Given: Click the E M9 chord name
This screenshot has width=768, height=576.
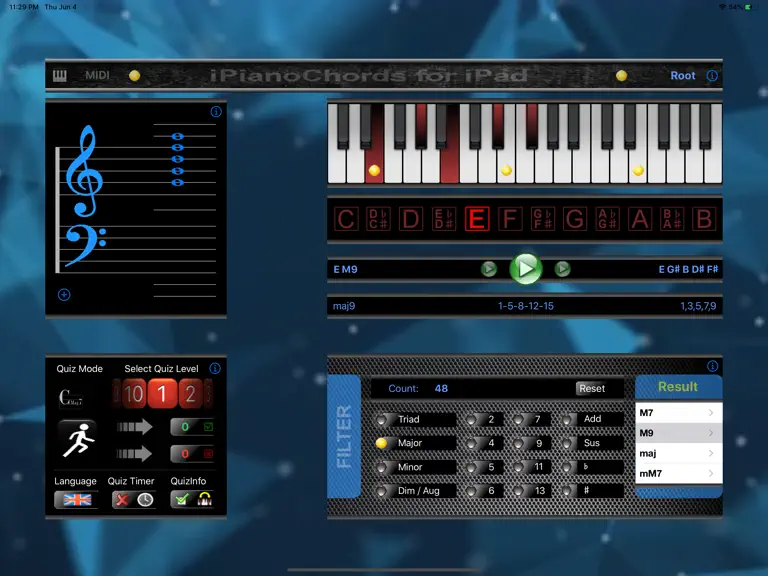Looking at the screenshot, I should click(x=345, y=269).
